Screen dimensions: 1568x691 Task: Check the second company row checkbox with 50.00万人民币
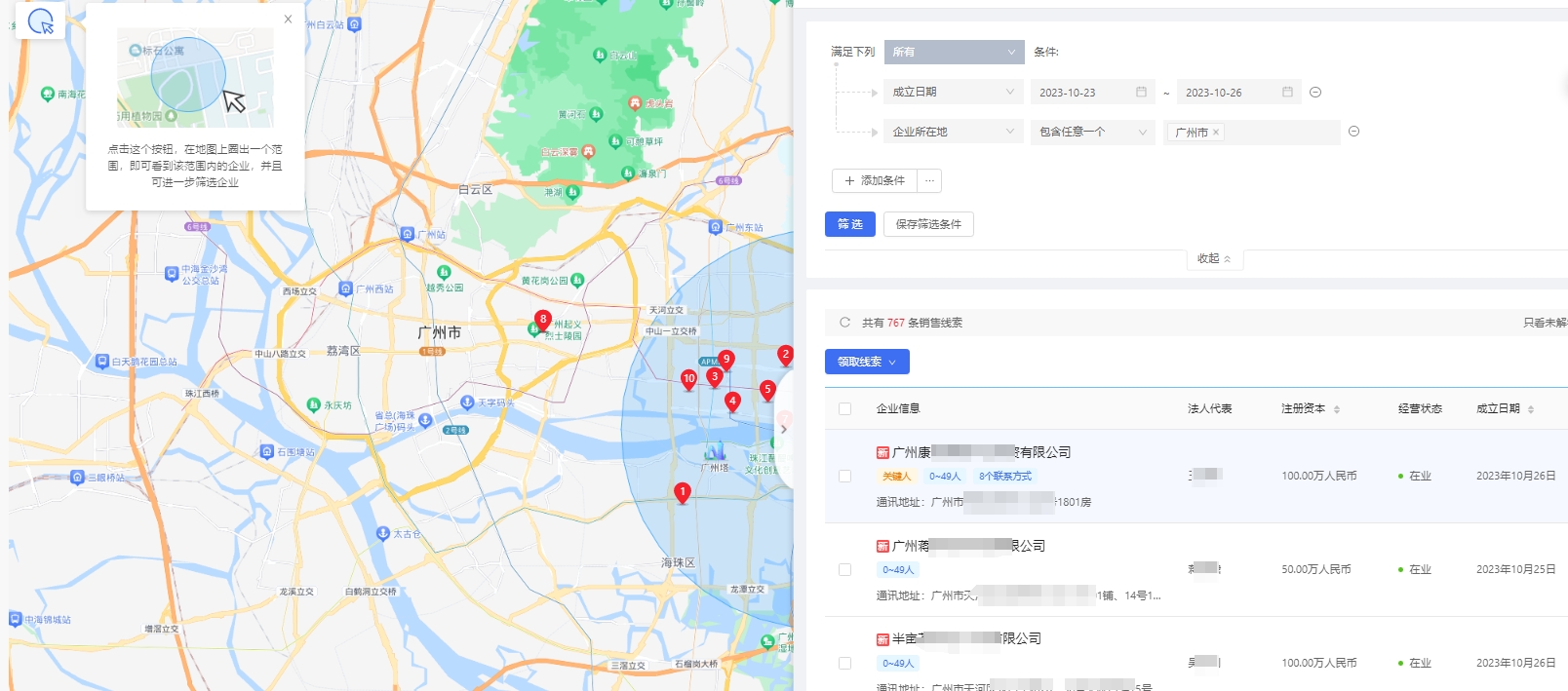pos(844,570)
